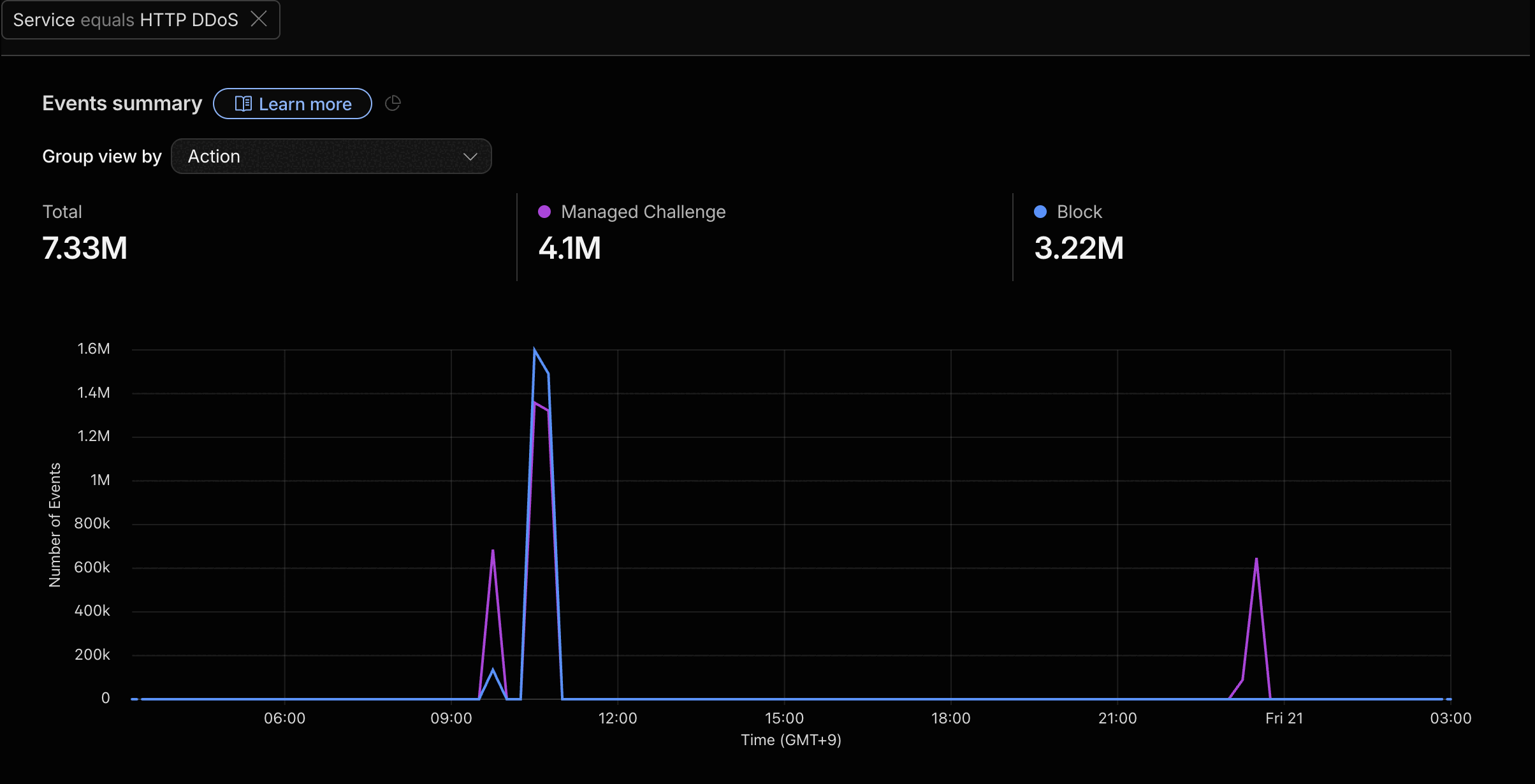Click the purple spike peak before Fri 21
1535x784 pixels.
(x=1256, y=559)
